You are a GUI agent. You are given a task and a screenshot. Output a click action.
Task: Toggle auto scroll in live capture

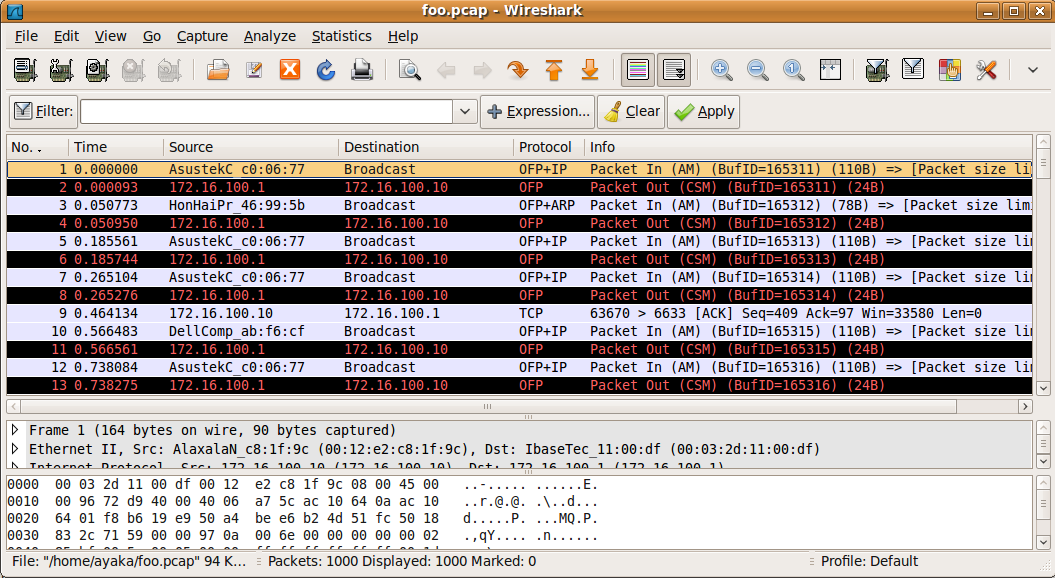(674, 70)
